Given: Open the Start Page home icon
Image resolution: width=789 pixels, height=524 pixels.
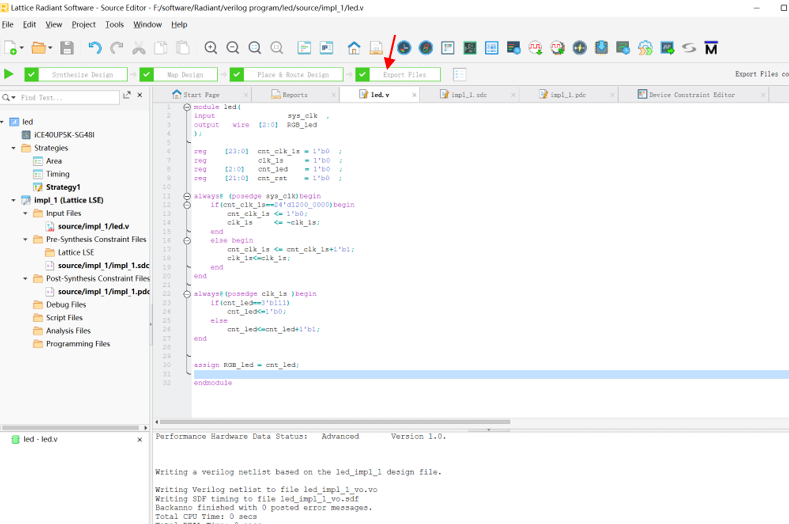Looking at the screenshot, I should pyautogui.click(x=354, y=48).
